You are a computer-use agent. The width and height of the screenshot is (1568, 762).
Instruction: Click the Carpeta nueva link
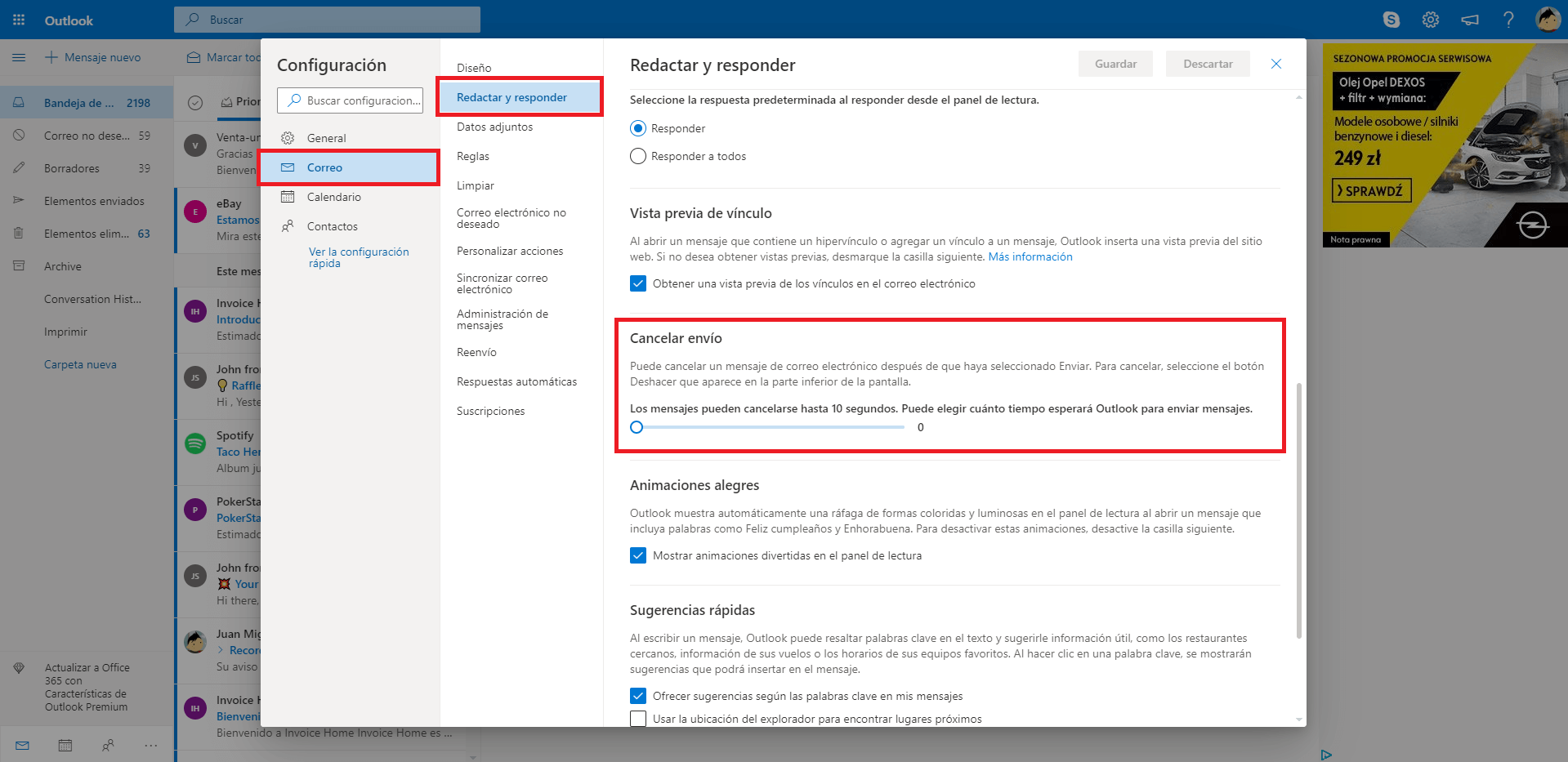(x=80, y=364)
